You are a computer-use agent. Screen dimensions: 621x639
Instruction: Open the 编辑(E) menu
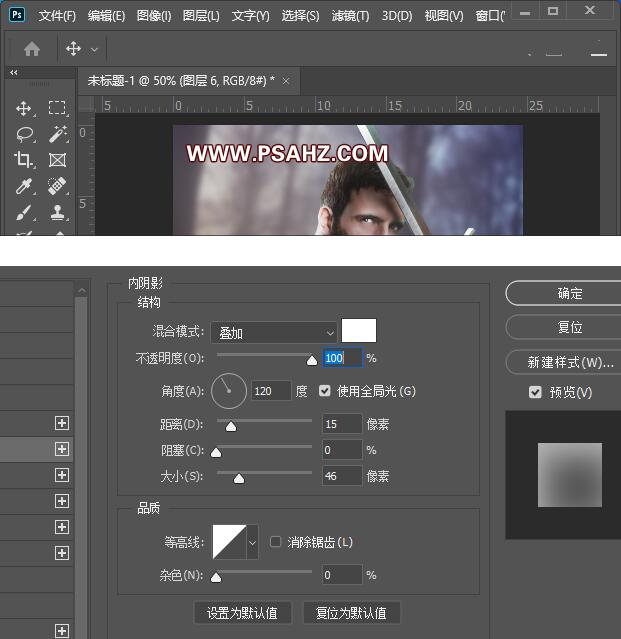106,16
